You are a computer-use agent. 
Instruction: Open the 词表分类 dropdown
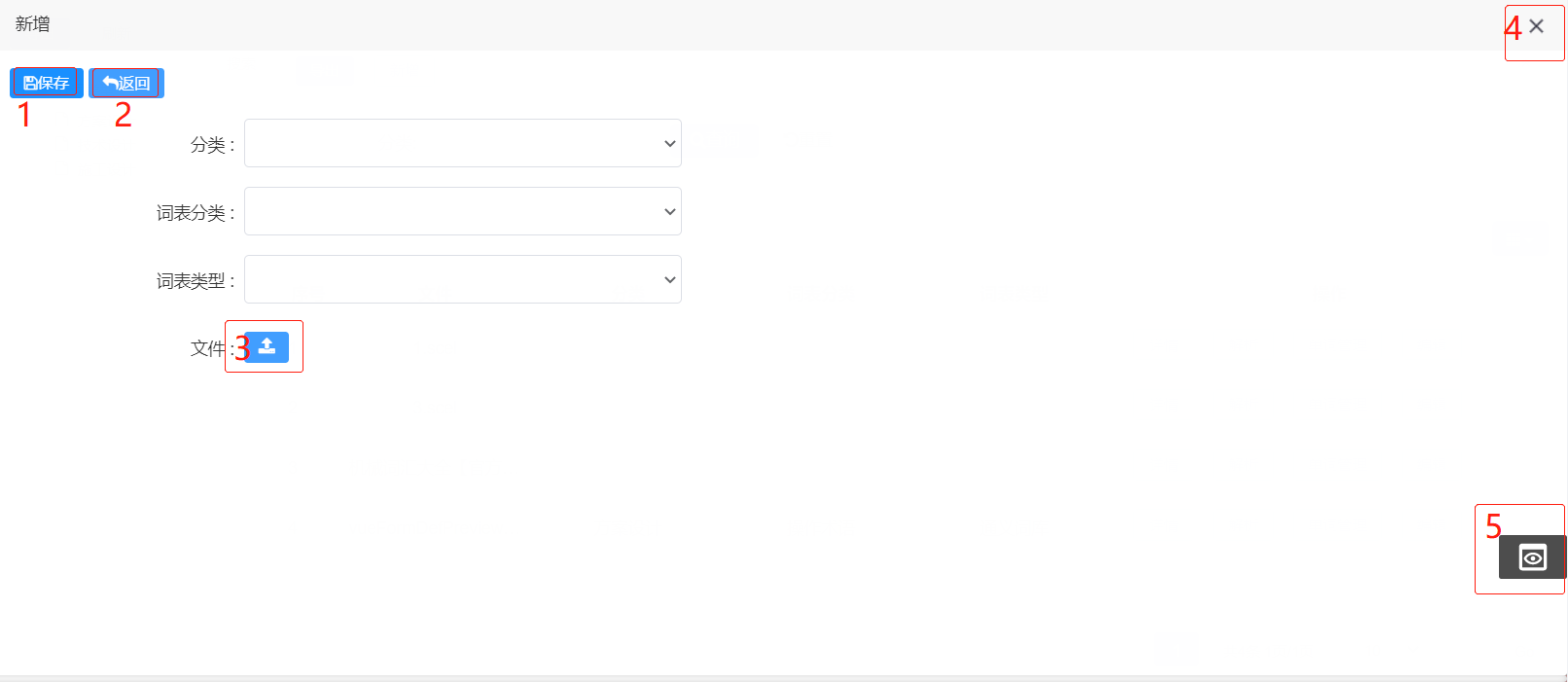462,211
